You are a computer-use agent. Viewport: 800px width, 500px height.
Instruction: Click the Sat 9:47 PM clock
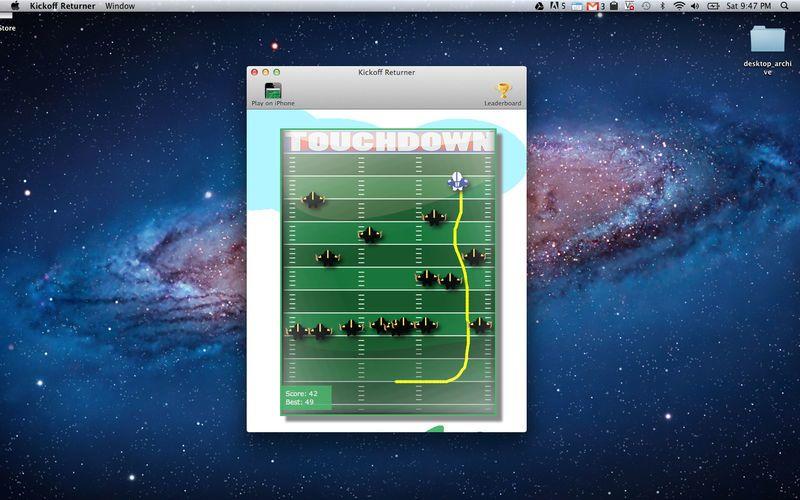[748, 6]
